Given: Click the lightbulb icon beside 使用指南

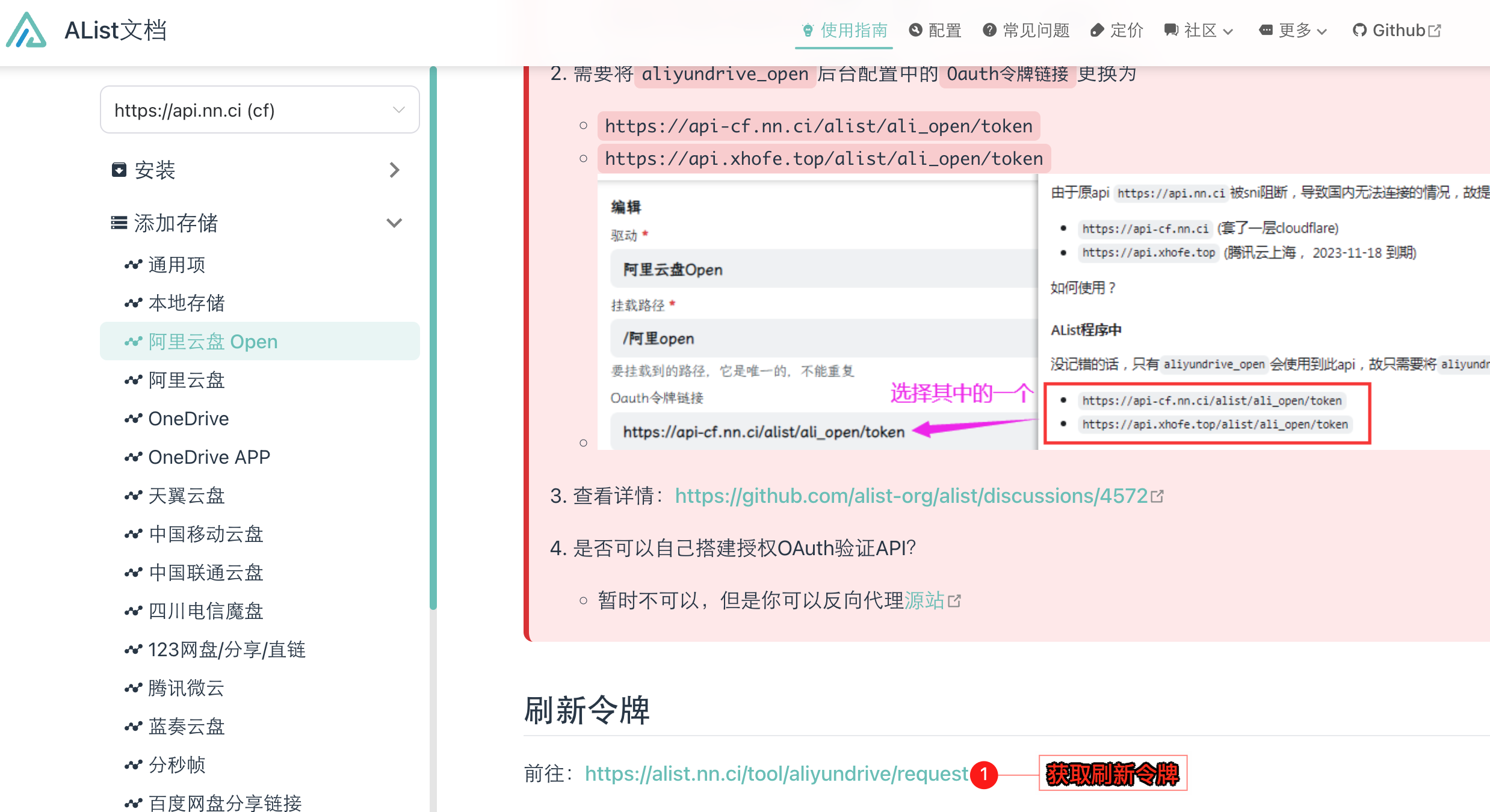Looking at the screenshot, I should point(808,30).
